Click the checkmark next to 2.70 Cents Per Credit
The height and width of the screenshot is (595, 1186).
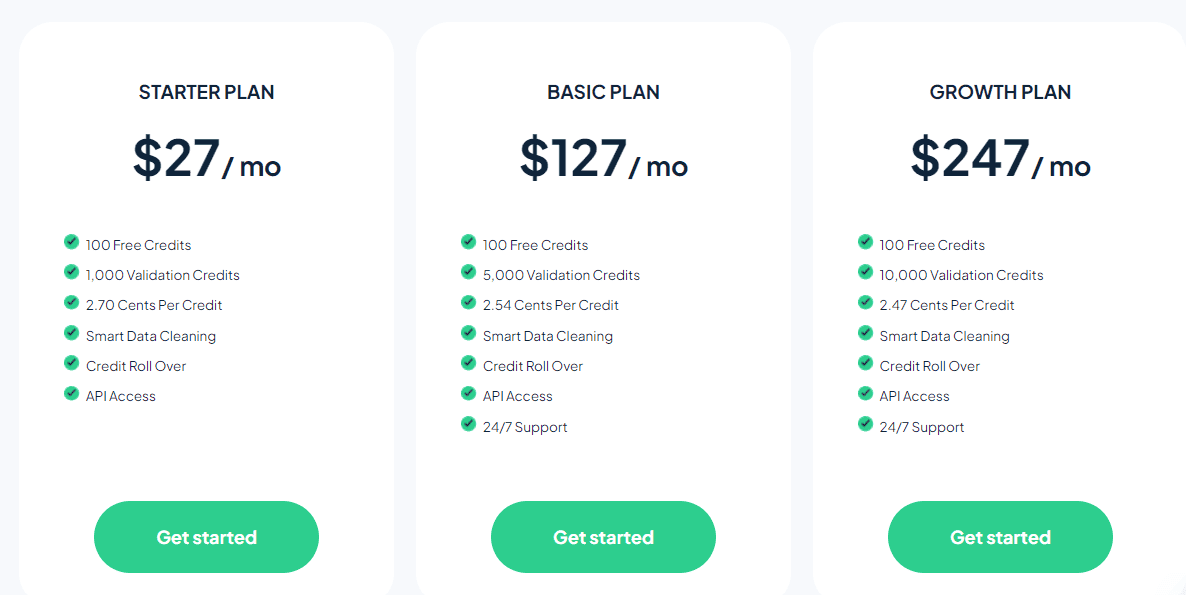pos(71,302)
